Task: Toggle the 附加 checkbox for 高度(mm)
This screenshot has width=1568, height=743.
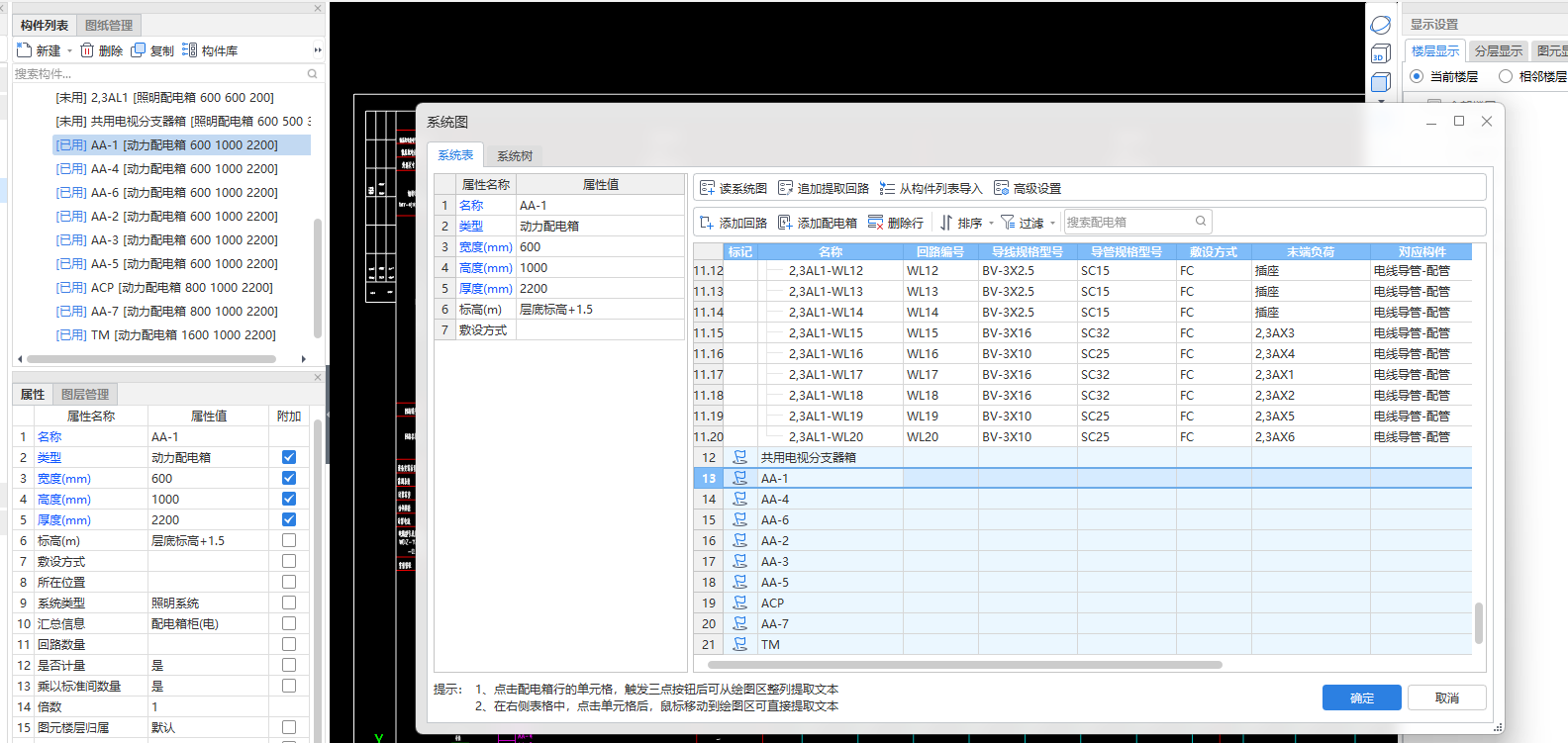Action: (x=289, y=499)
